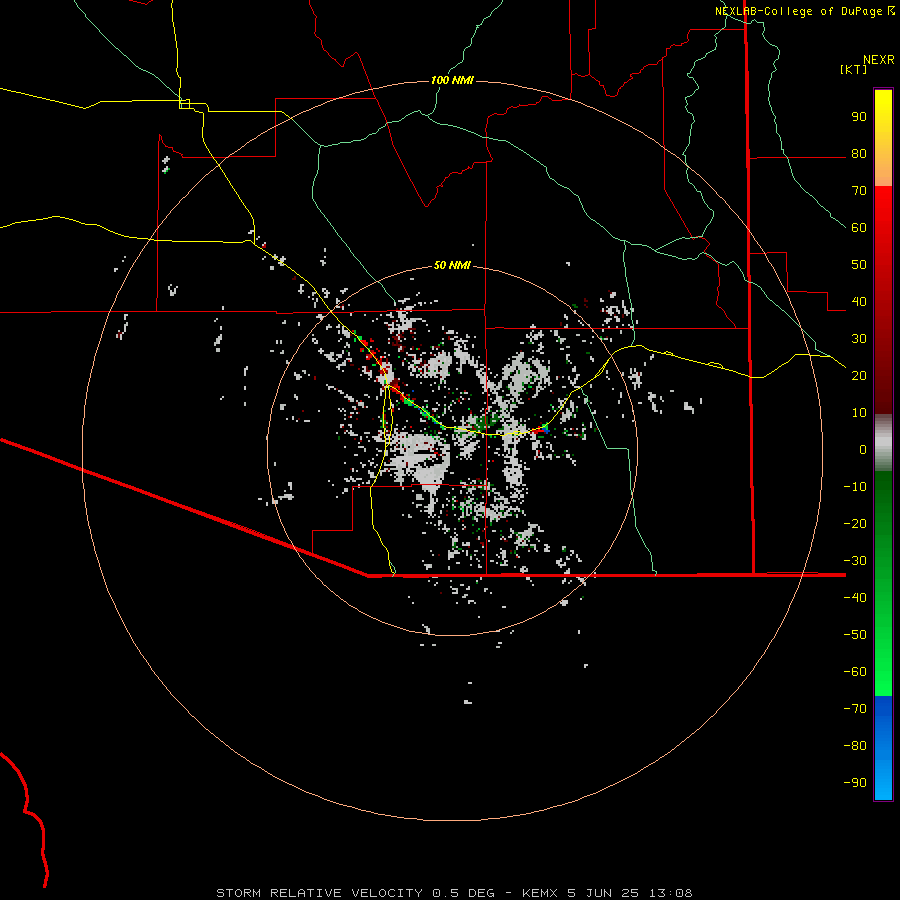Click the -80 value on the velocity legend
Viewport: 900px width, 900px height.
pyautogui.click(x=855, y=746)
